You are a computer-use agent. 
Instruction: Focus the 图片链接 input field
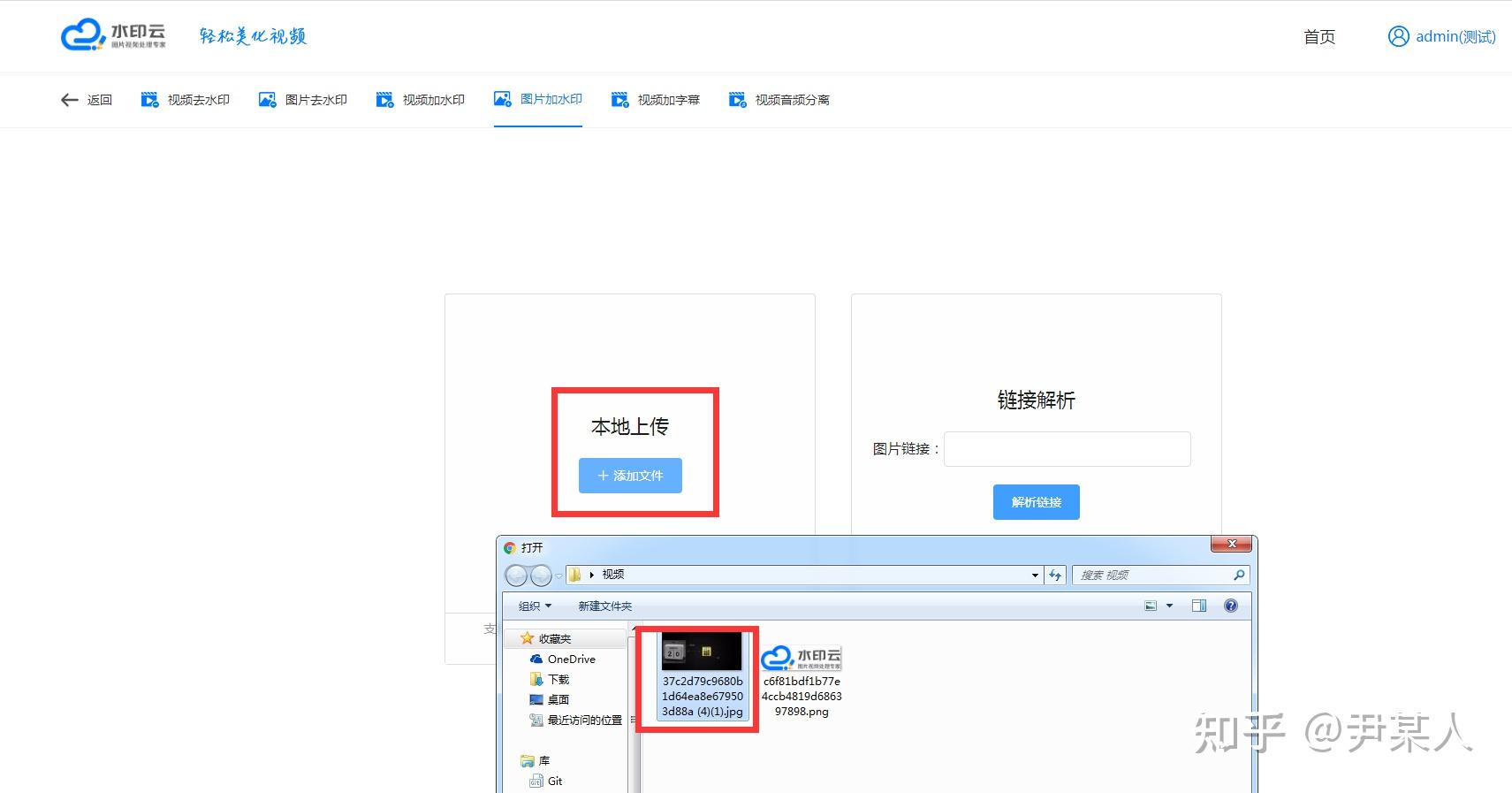[1067, 449]
